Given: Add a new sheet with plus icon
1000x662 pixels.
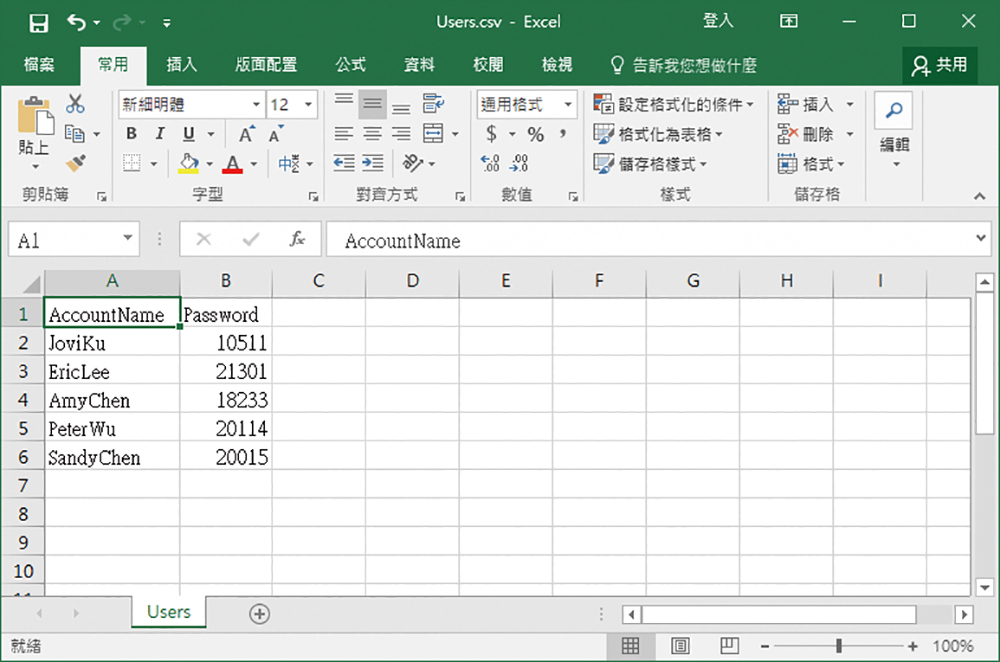Looking at the screenshot, I should [259, 614].
